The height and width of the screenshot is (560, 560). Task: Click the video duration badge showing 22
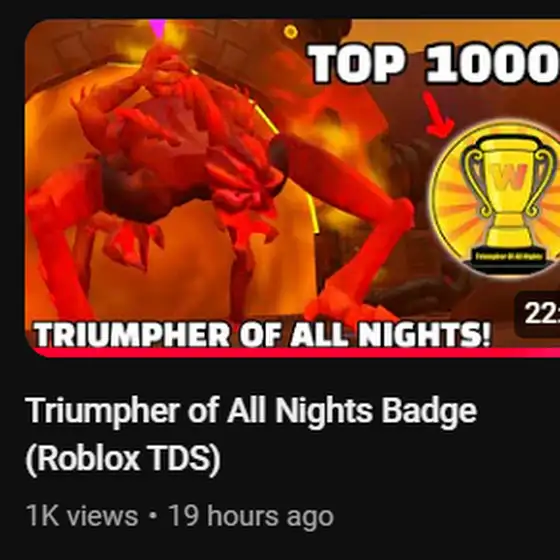pos(537,314)
